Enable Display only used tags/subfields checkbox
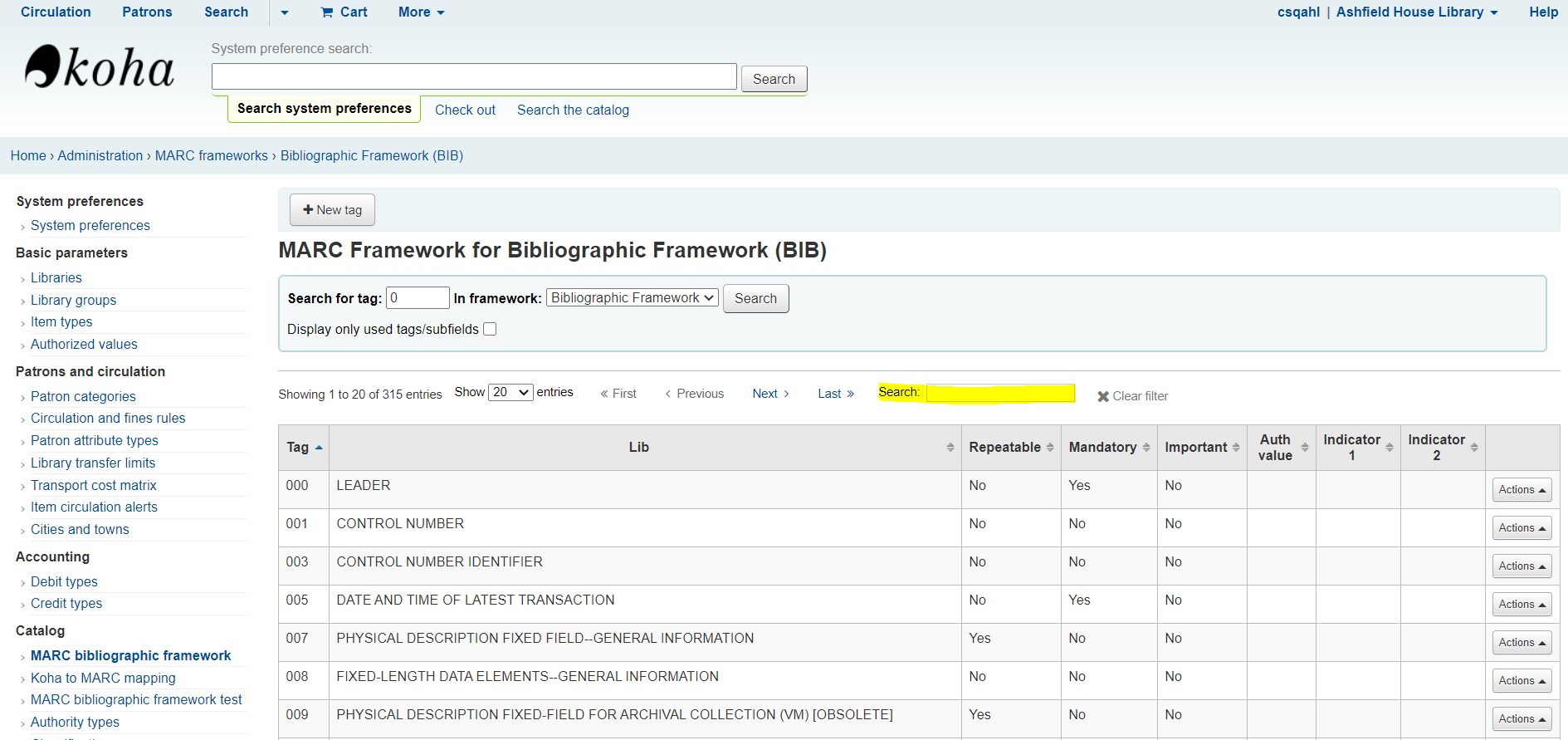This screenshot has width=1568, height=740. point(490,330)
